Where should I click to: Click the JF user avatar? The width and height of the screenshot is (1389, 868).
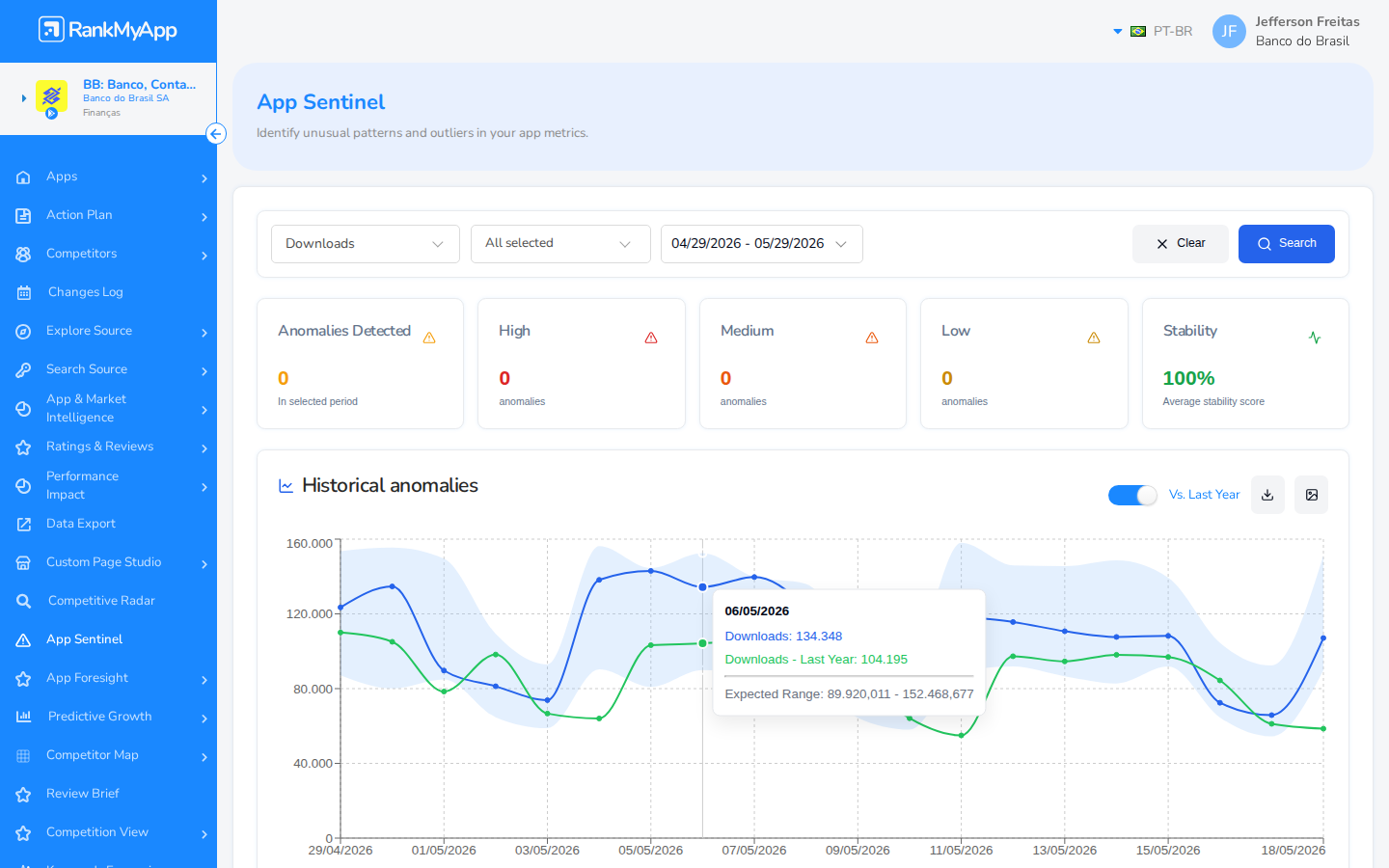[x=1229, y=31]
